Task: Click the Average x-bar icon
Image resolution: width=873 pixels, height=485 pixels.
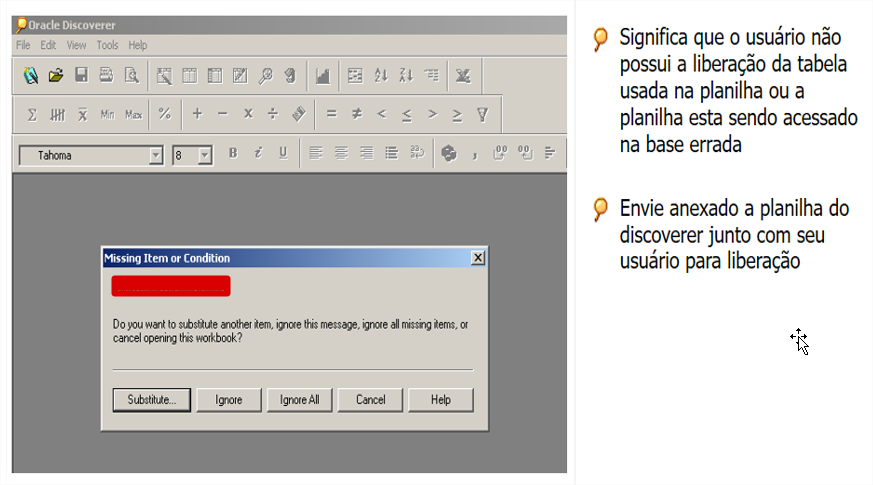Action: coord(82,115)
